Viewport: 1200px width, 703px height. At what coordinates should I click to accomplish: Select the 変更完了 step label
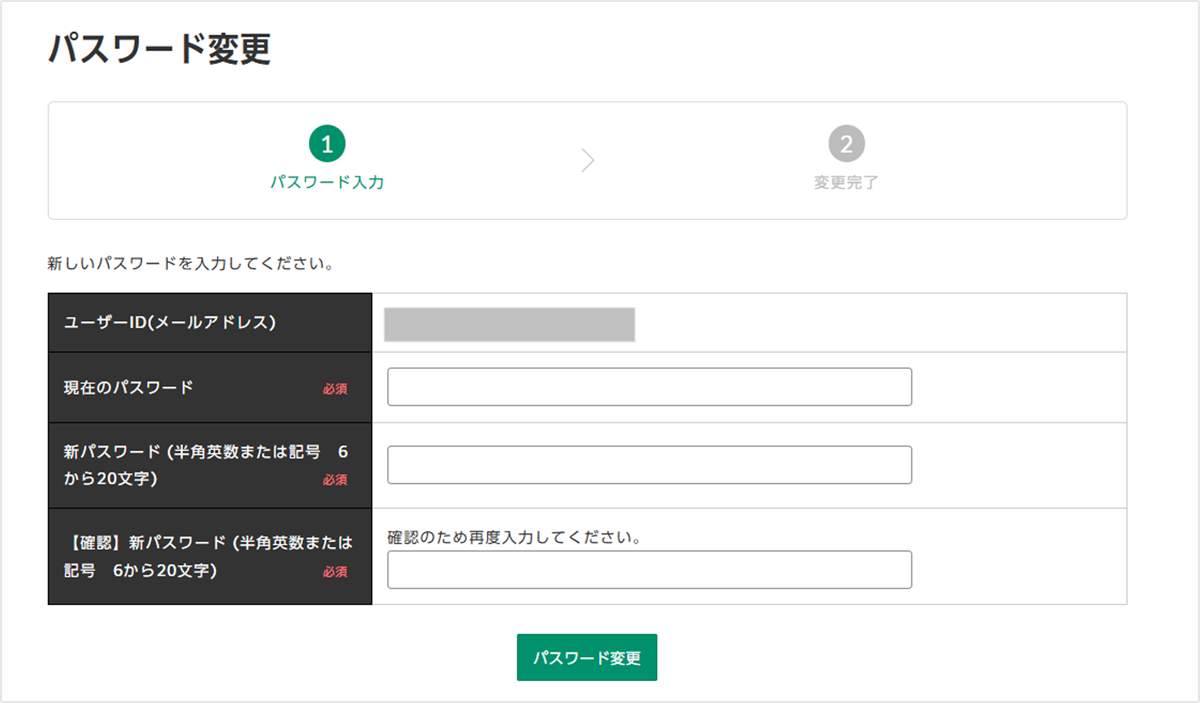tap(846, 183)
